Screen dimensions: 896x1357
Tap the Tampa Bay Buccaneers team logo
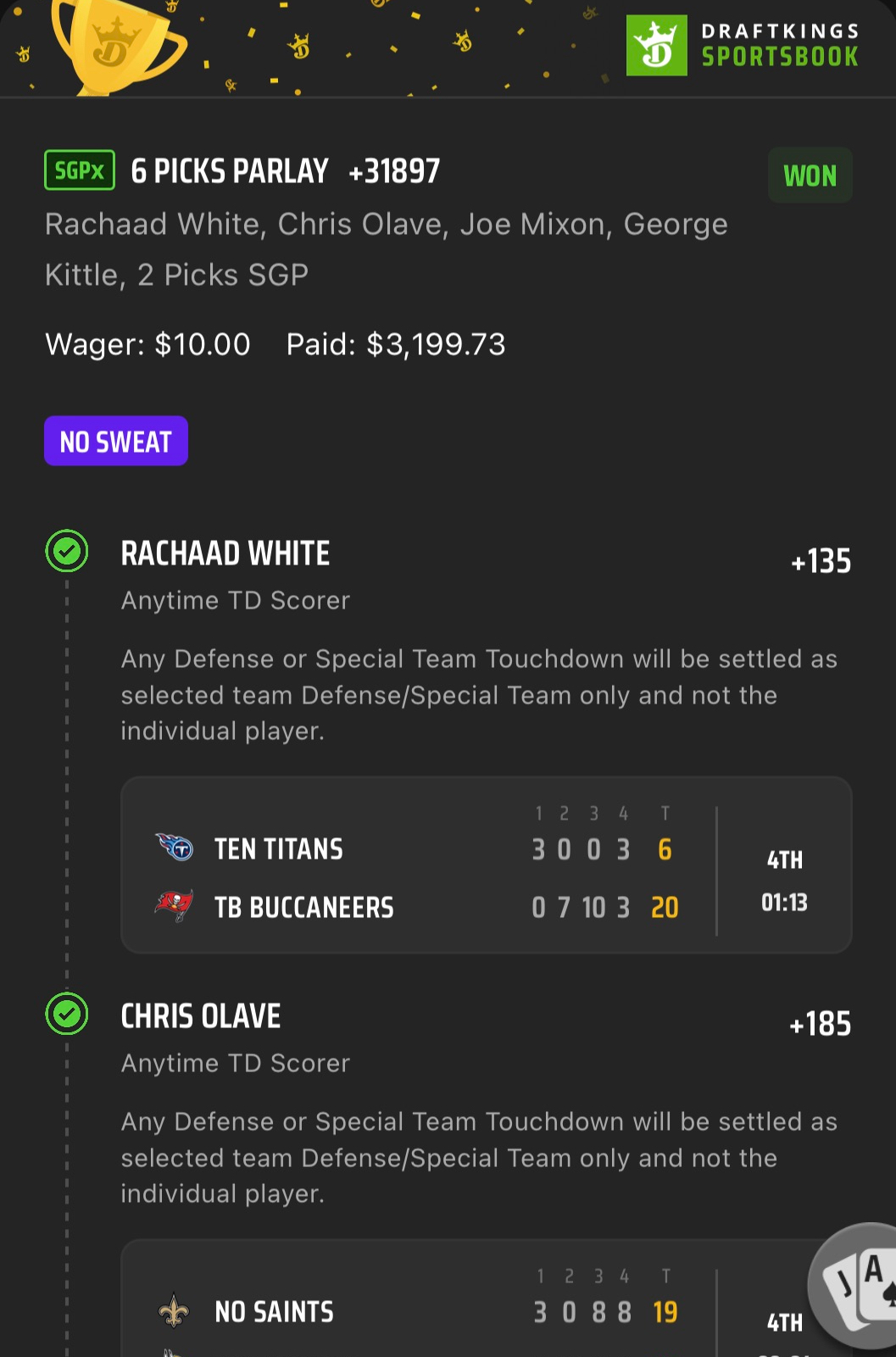click(x=175, y=906)
